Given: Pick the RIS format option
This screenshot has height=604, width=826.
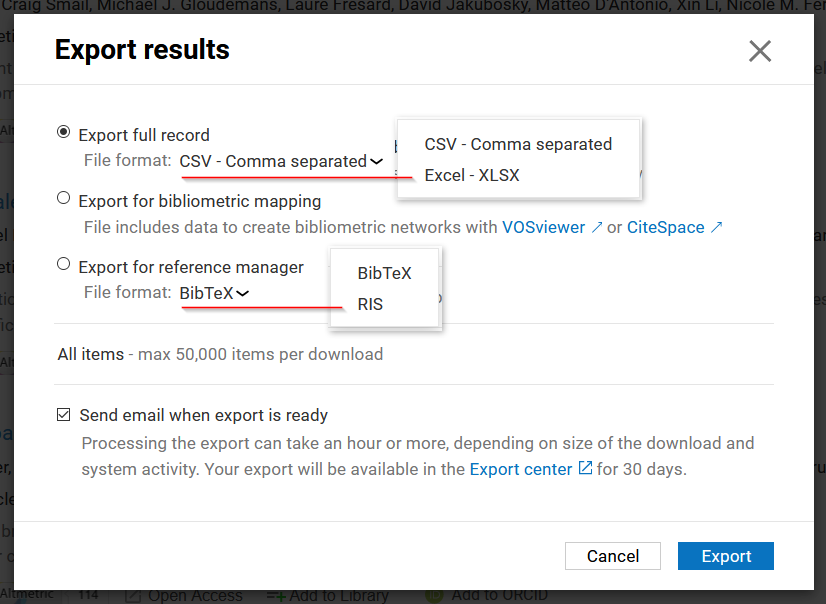Looking at the screenshot, I should click(370, 304).
